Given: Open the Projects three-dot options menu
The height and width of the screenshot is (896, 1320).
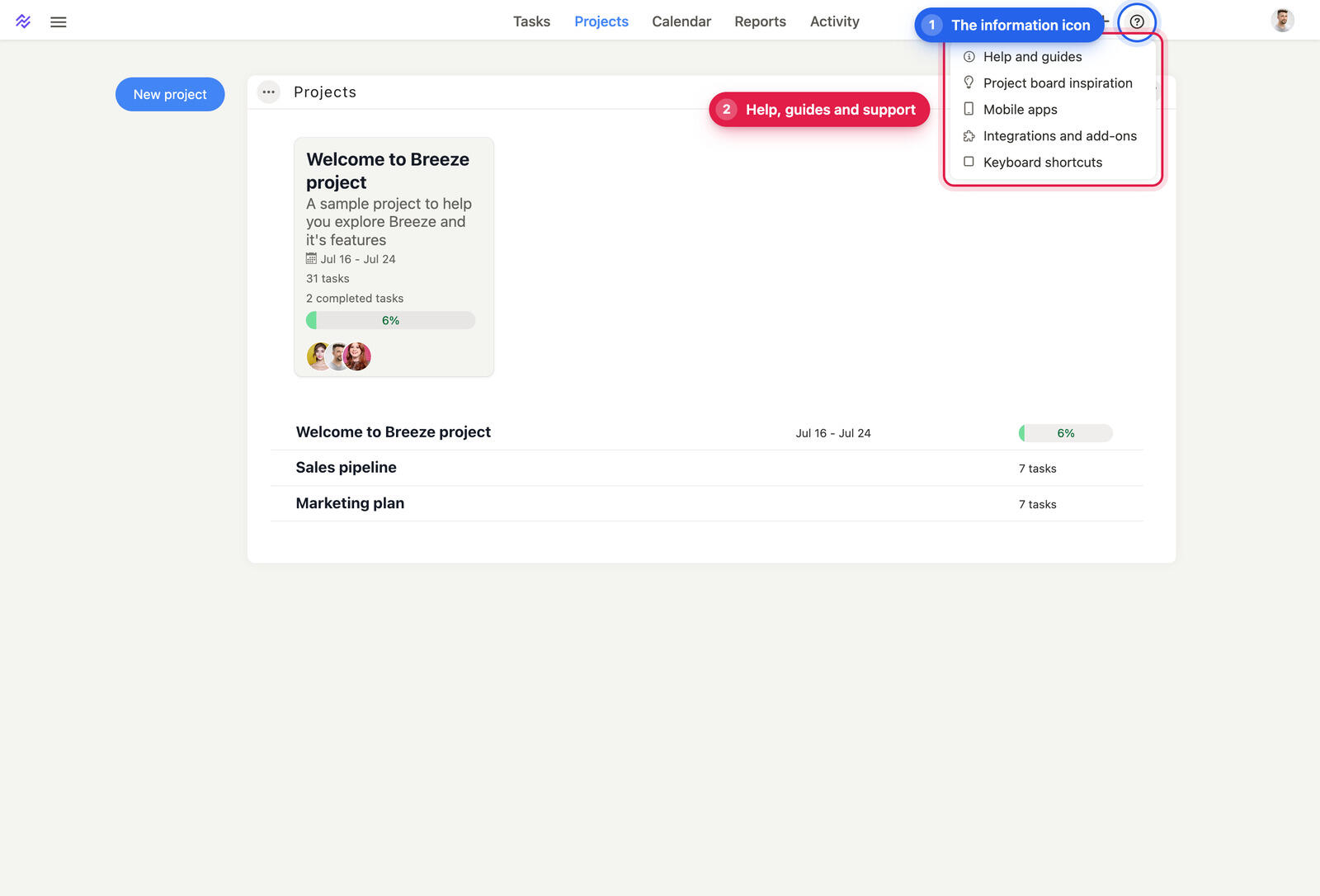Looking at the screenshot, I should 269,92.
